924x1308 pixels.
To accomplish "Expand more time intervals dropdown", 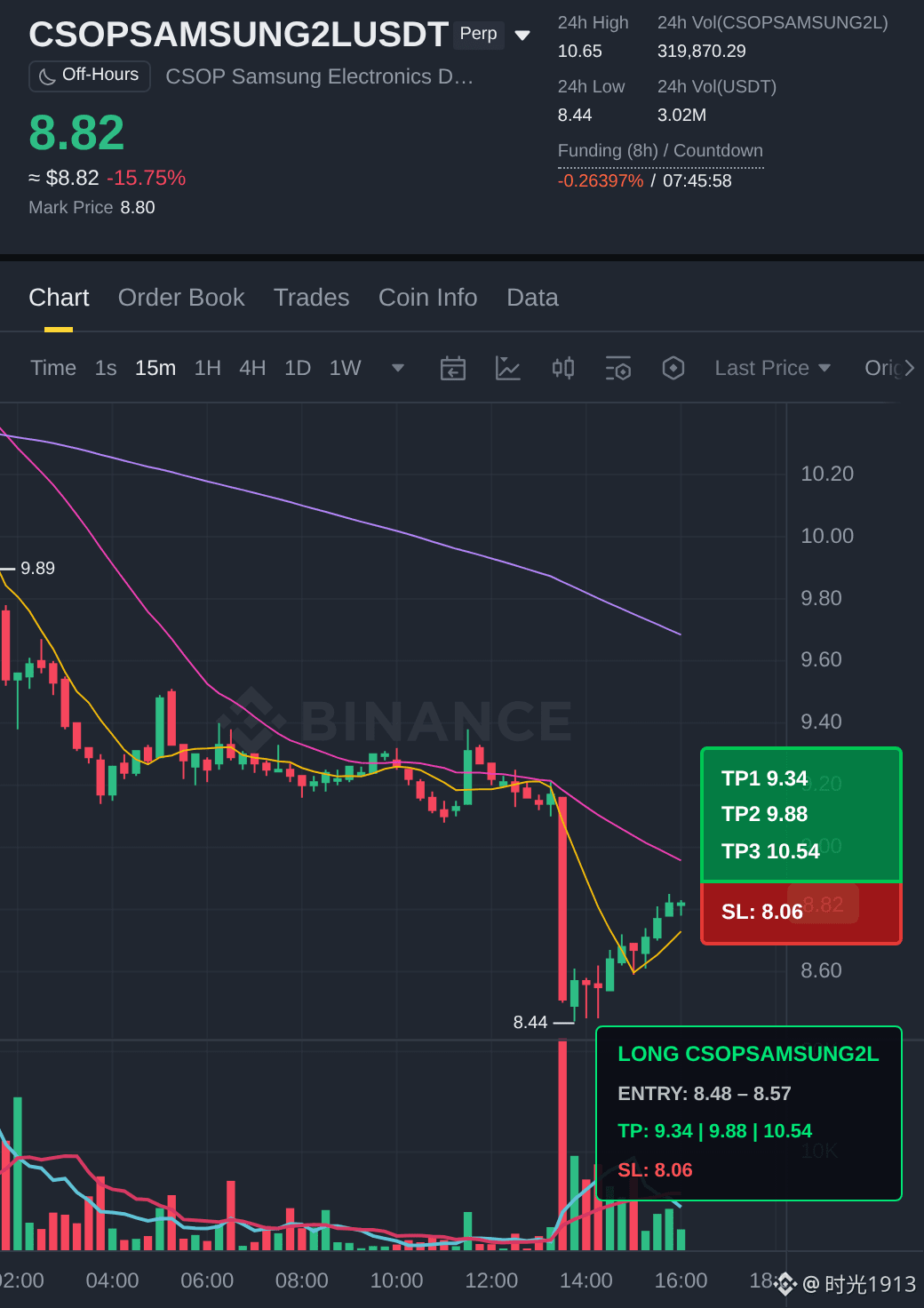I will pos(398,368).
